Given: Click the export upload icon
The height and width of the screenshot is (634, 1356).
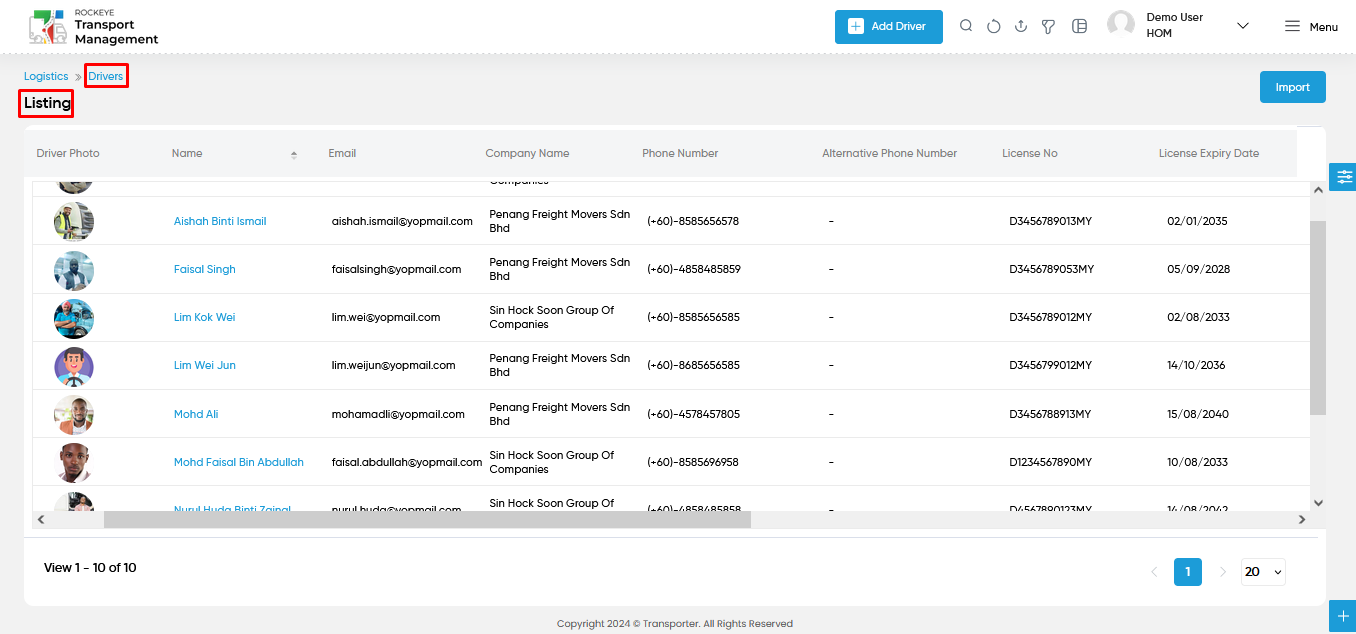Looking at the screenshot, I should 1021,26.
